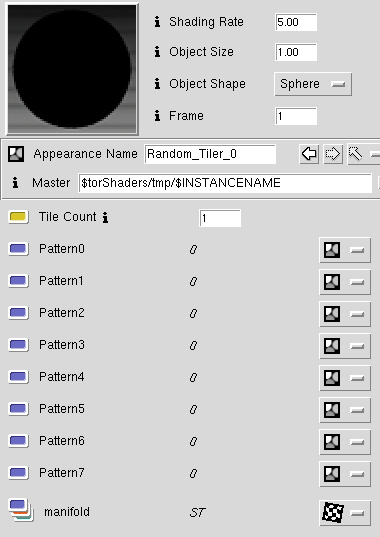Click the sphere preview render thumbnail

tap(72, 69)
